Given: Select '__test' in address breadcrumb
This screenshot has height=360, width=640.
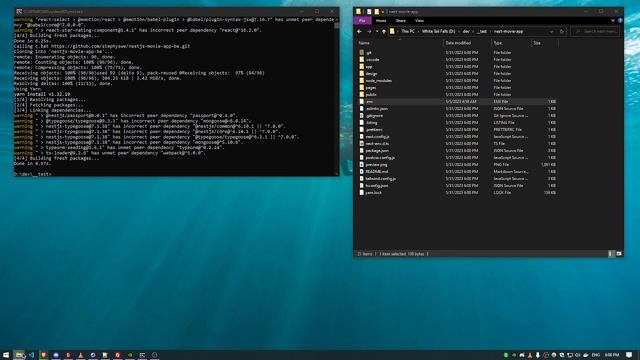Looking at the screenshot, I should pos(482,31).
